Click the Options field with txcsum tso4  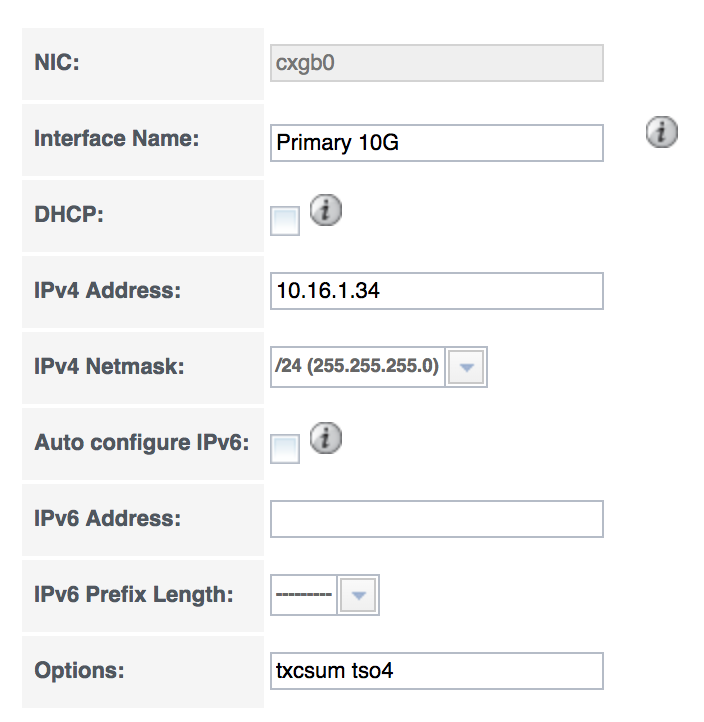click(x=436, y=671)
